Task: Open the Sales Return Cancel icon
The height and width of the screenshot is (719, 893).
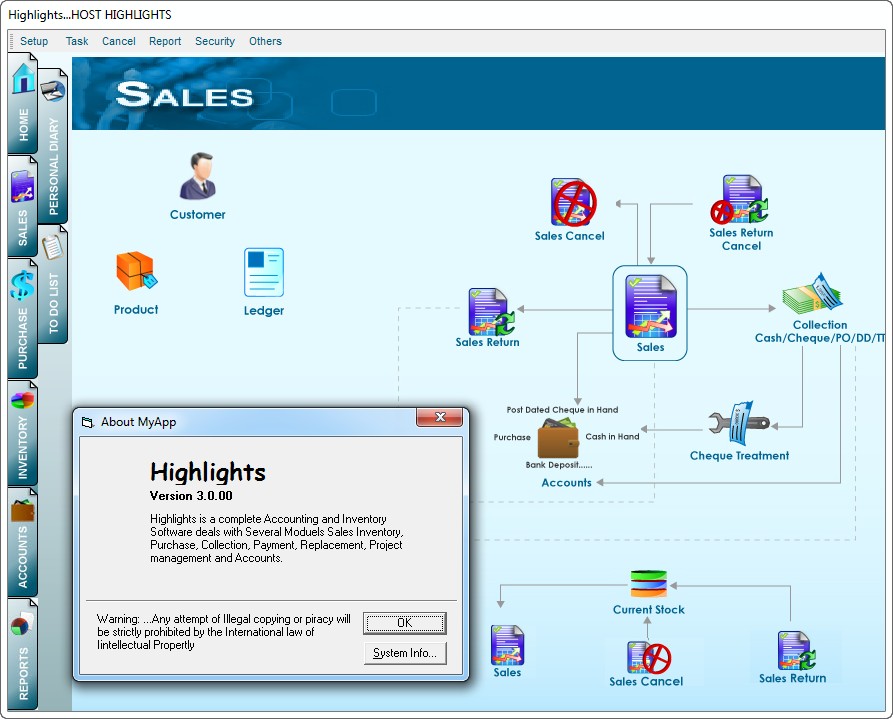Action: 740,199
